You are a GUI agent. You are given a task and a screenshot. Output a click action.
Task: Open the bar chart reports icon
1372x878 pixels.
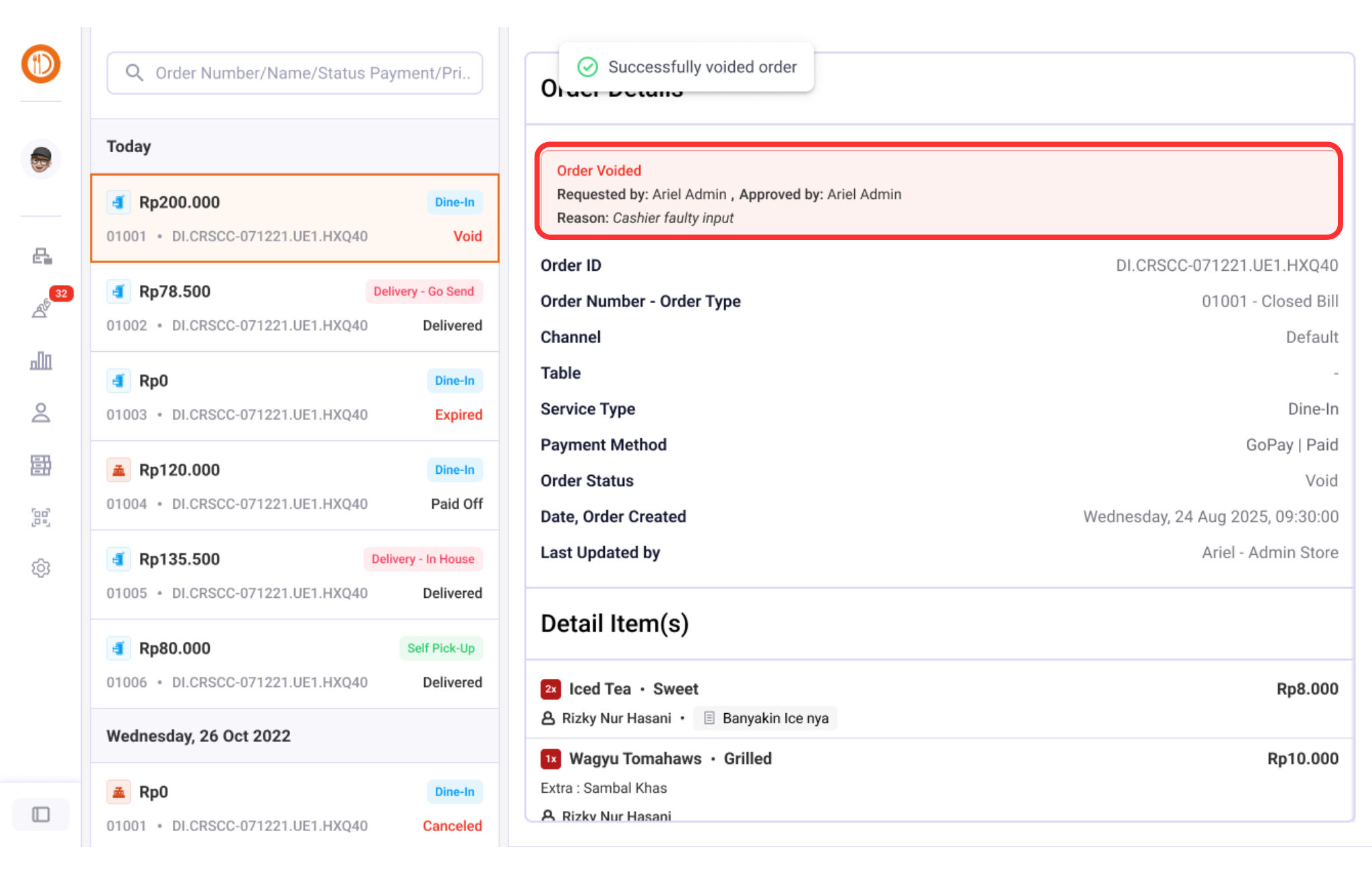click(41, 361)
